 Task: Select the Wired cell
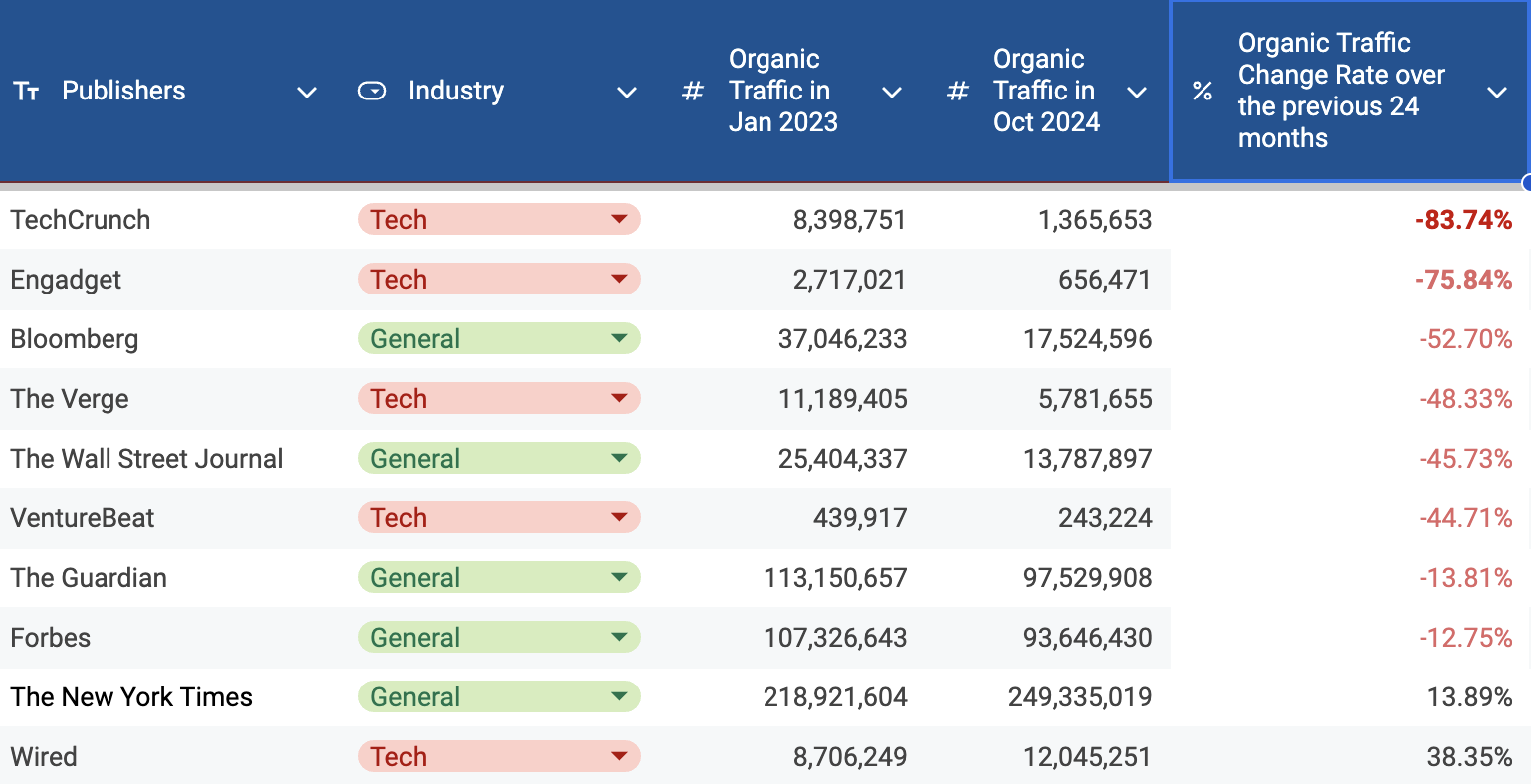point(173,756)
